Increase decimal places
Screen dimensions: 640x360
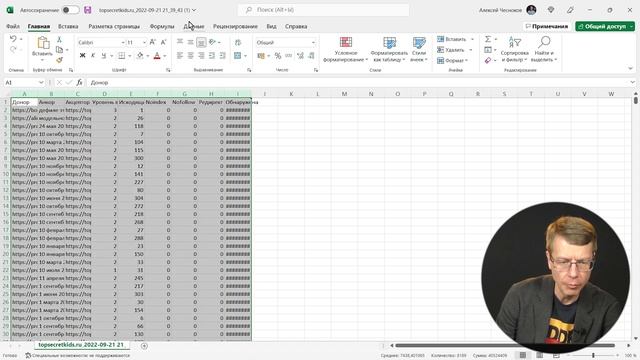click(300, 56)
